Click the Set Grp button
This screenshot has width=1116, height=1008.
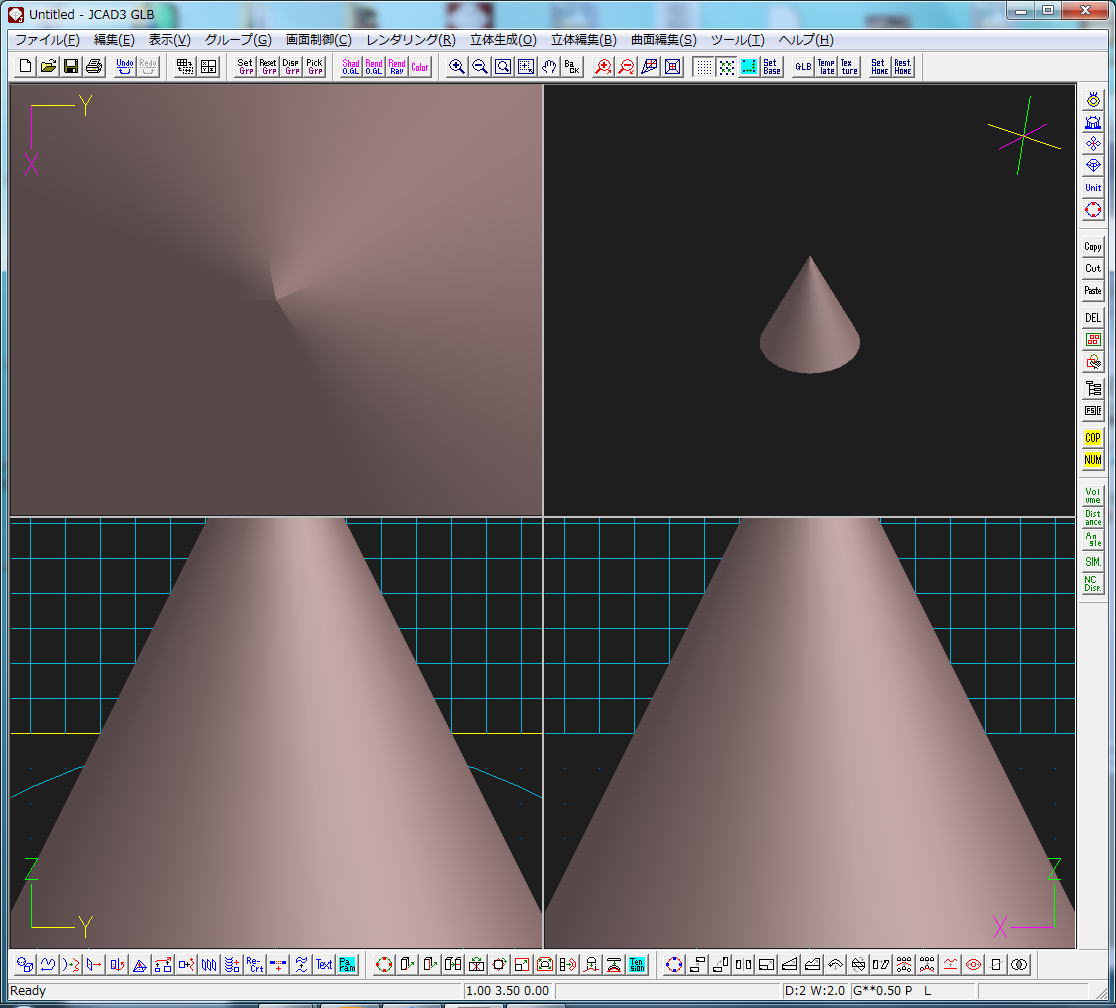246,67
